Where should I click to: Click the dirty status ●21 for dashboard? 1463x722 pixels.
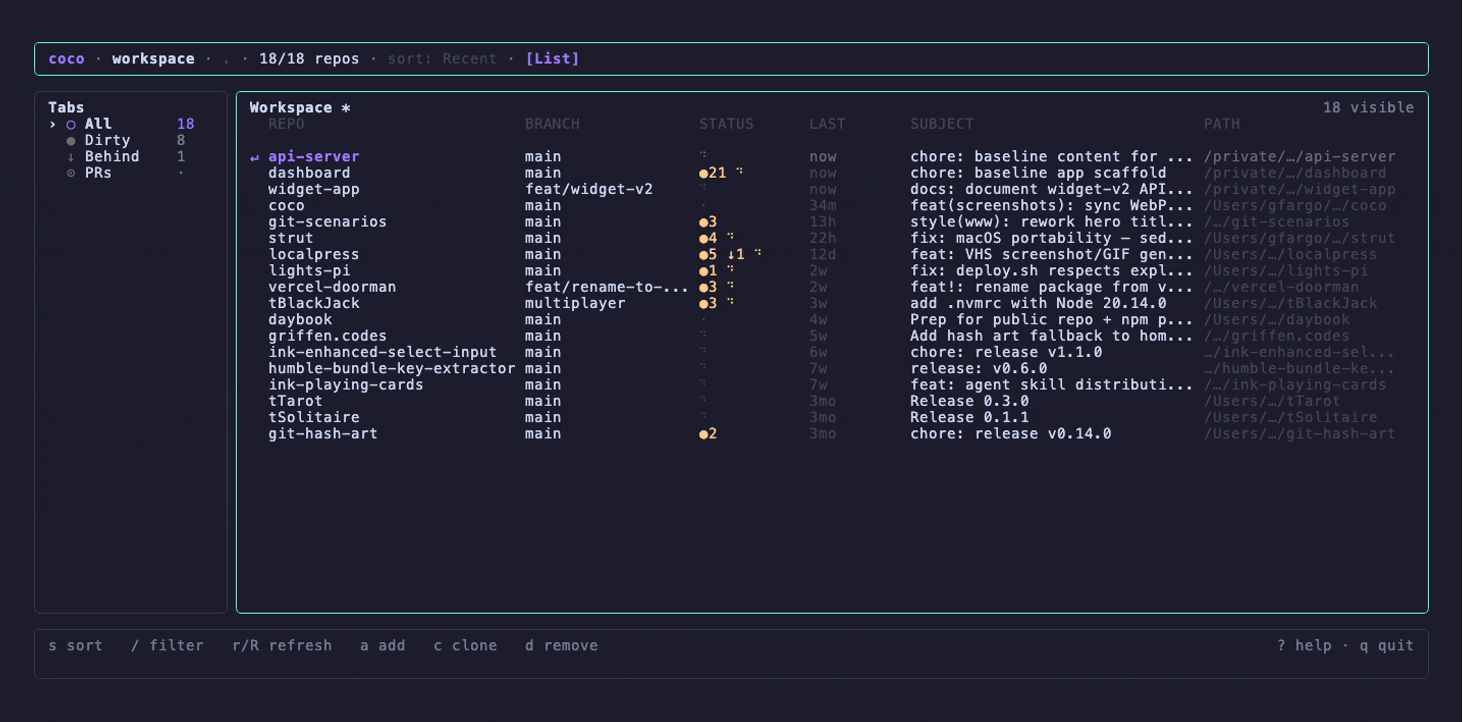click(713, 173)
